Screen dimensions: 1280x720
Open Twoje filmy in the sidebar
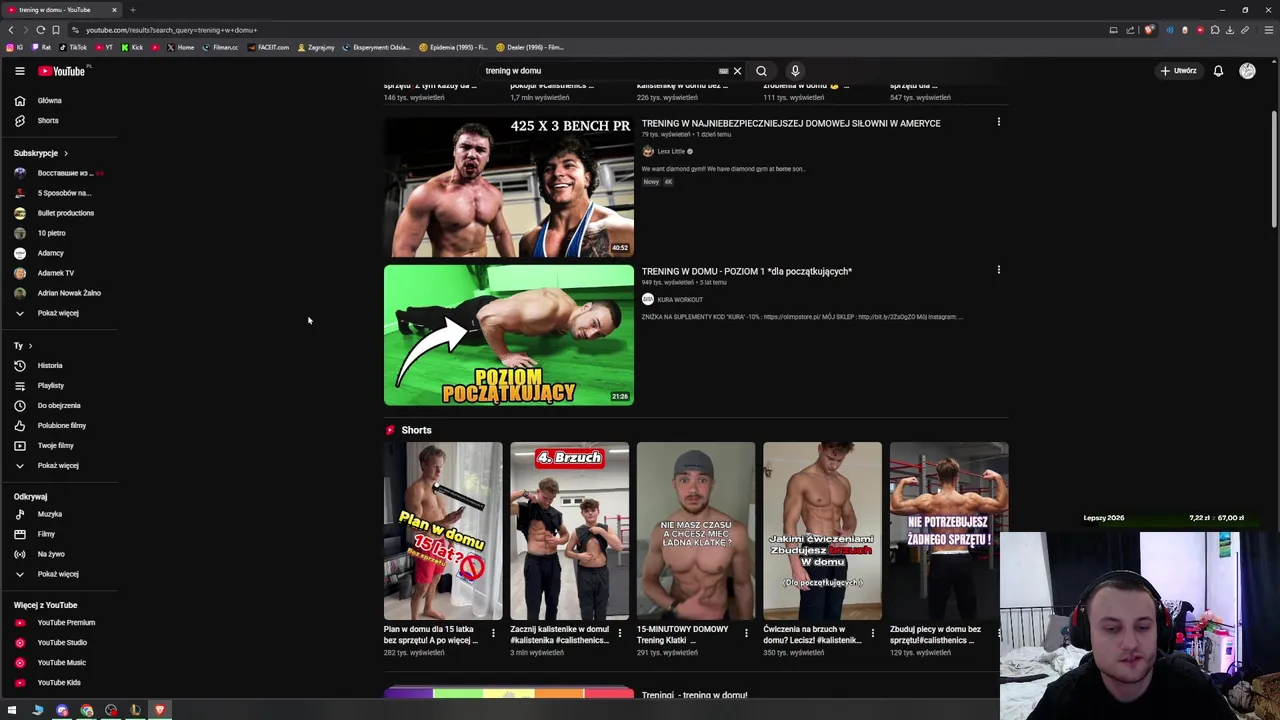click(x=56, y=446)
